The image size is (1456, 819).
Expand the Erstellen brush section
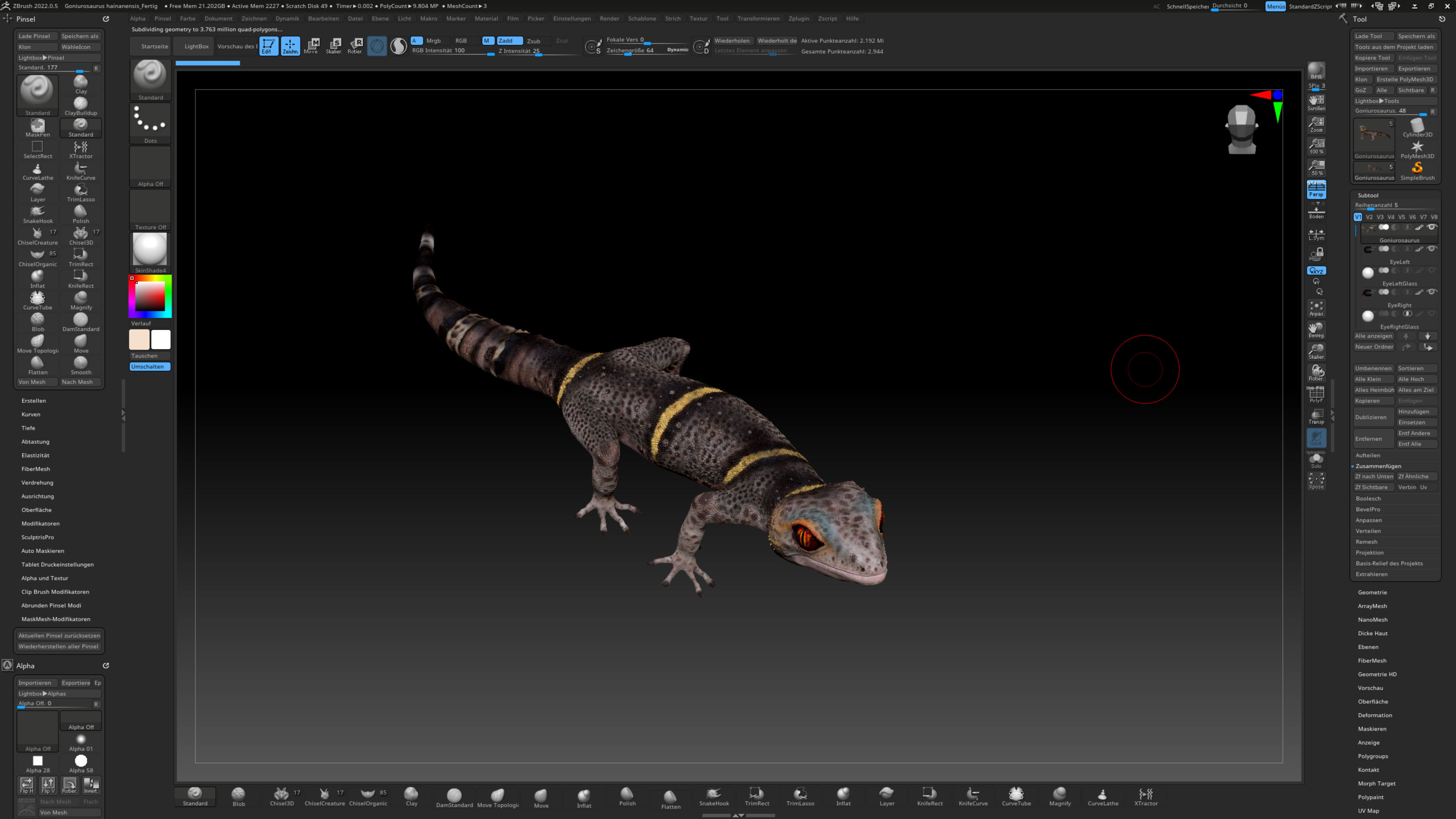click(33, 401)
